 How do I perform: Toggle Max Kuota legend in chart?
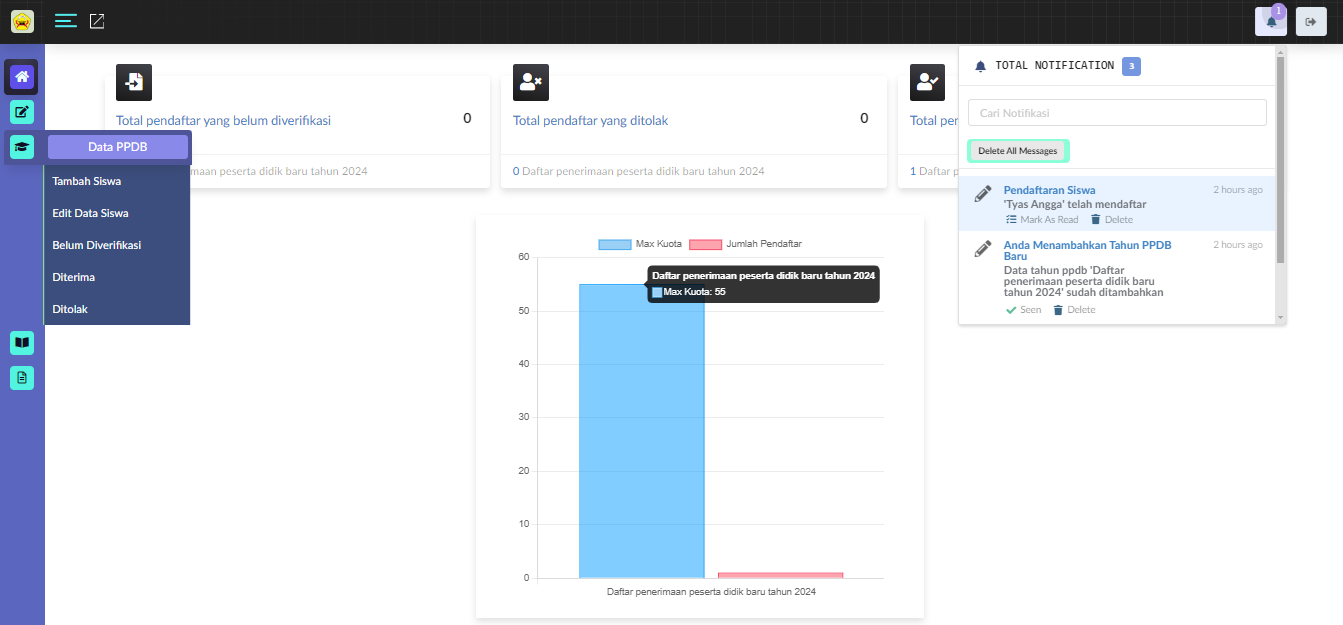(615, 244)
